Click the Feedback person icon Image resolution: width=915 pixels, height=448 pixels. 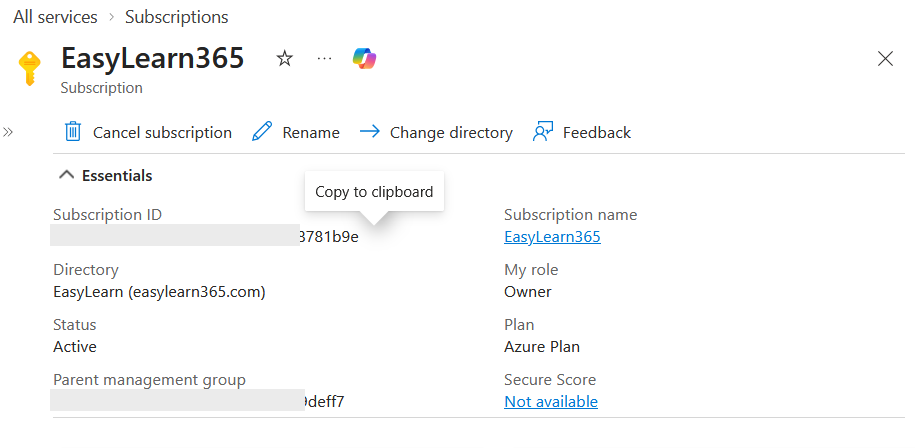pos(543,132)
